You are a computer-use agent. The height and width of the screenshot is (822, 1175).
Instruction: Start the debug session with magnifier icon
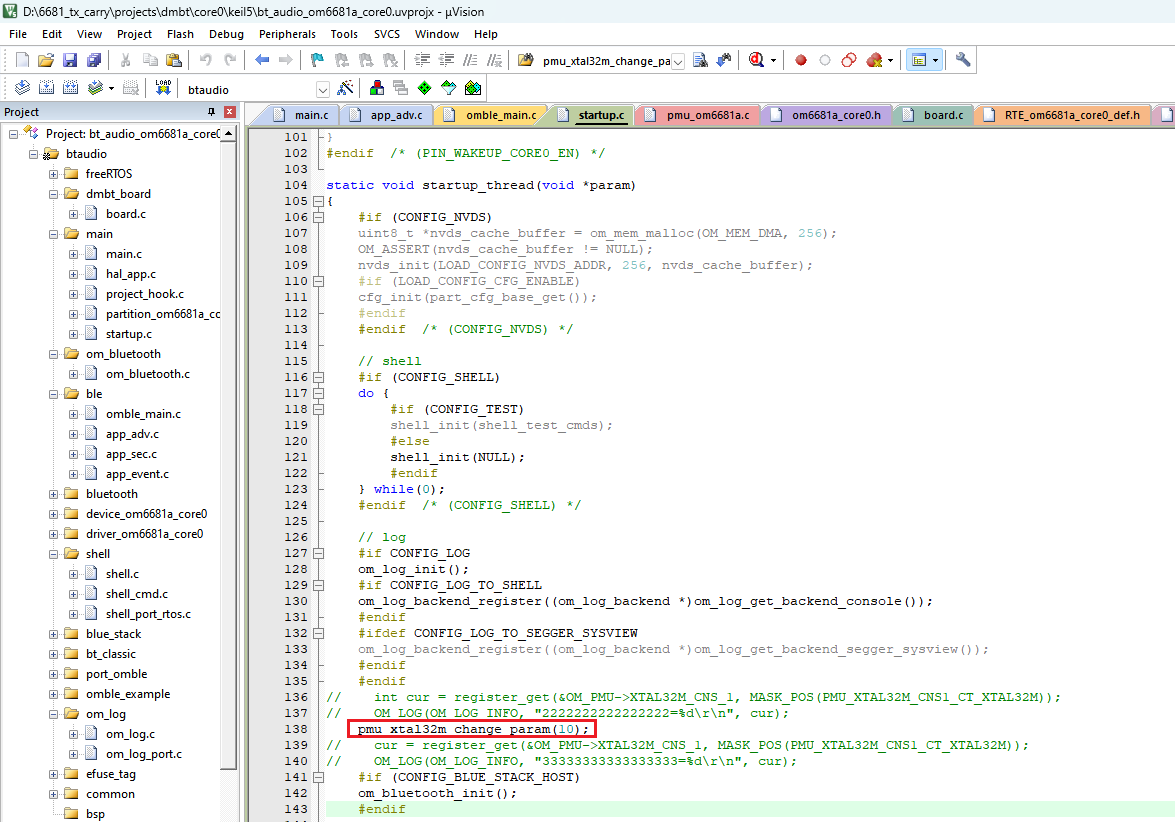coord(756,60)
